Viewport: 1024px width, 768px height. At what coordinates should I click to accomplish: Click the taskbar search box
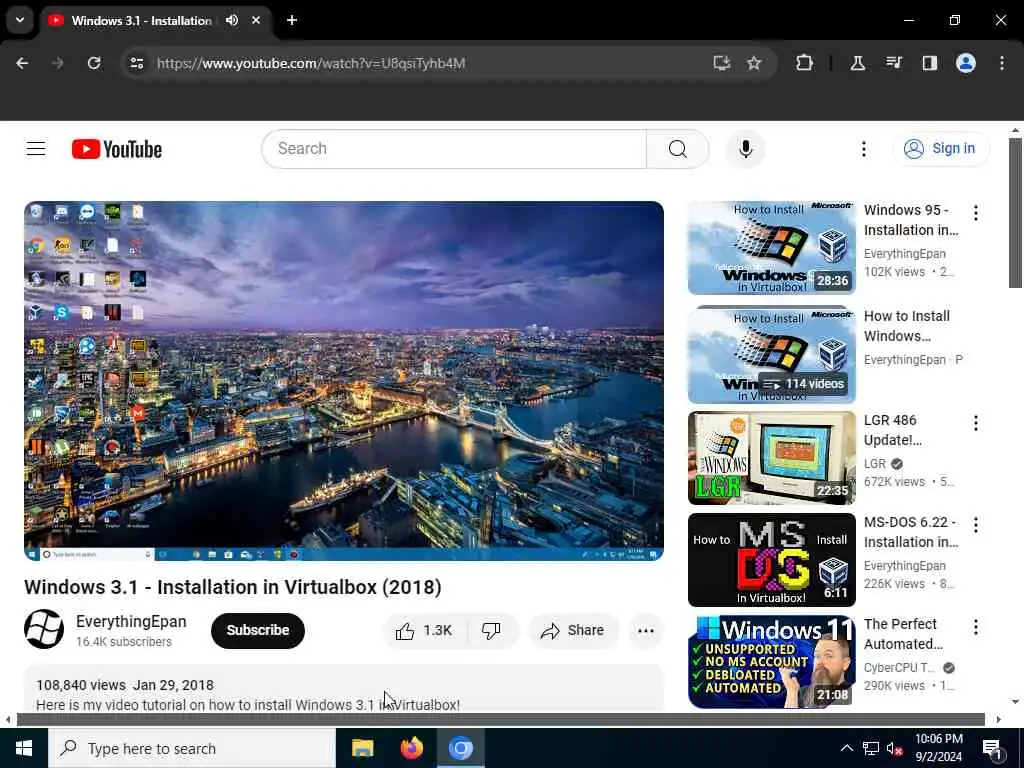[x=192, y=748]
